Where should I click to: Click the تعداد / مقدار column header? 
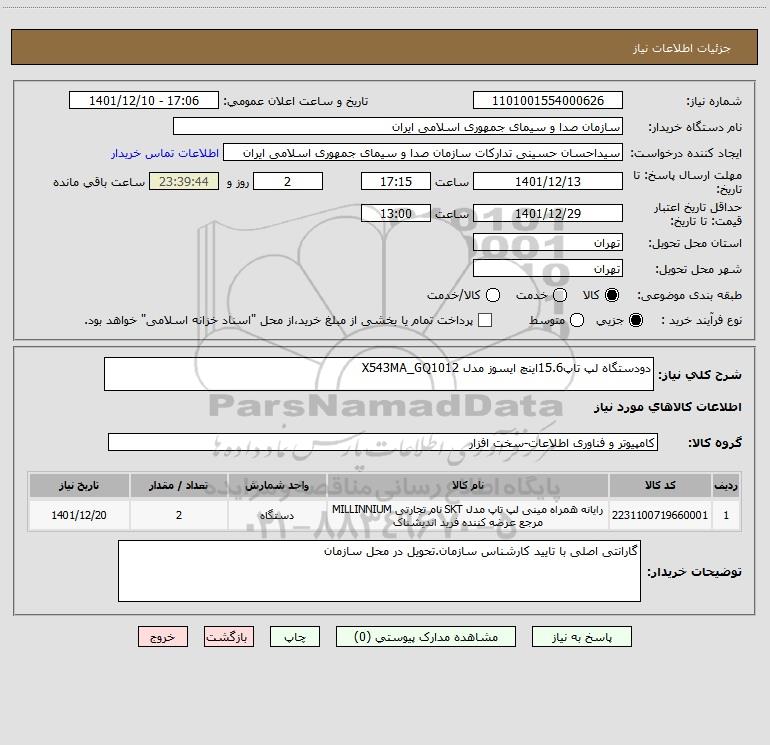179,486
